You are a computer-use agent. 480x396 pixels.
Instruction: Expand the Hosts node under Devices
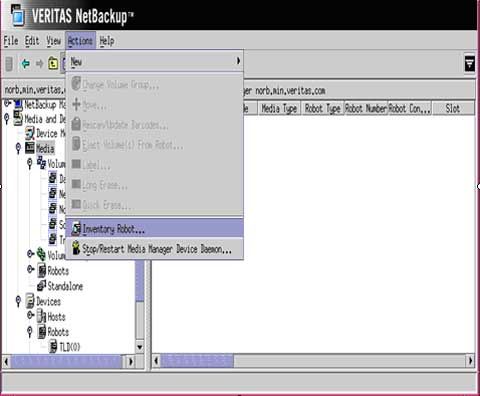(31, 315)
